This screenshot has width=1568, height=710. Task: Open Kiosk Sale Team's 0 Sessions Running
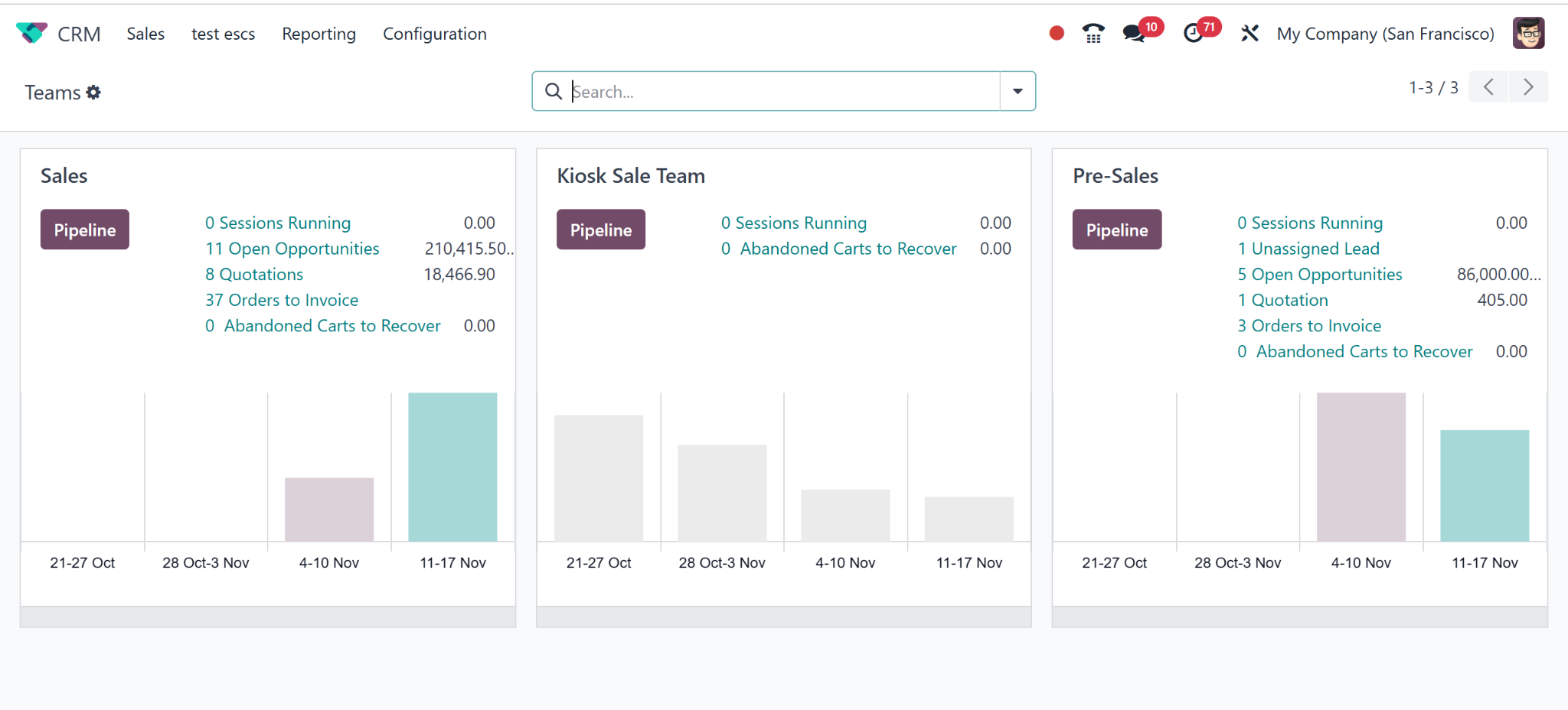coord(794,223)
